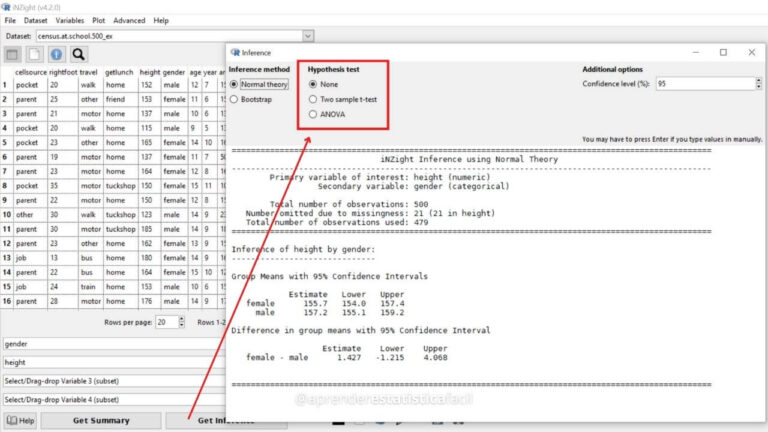This screenshot has height=432, width=768.
Task: Open the File menu
Action: (x=10, y=21)
